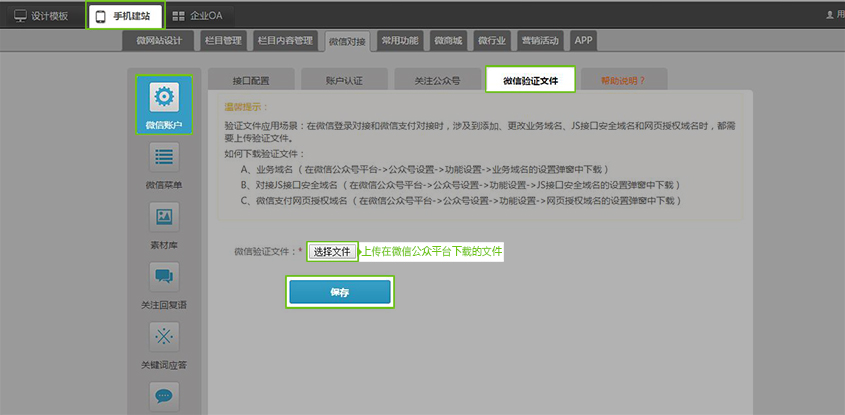
Task: Switch to the 接口配置 tab
Action: pyautogui.click(x=251, y=80)
